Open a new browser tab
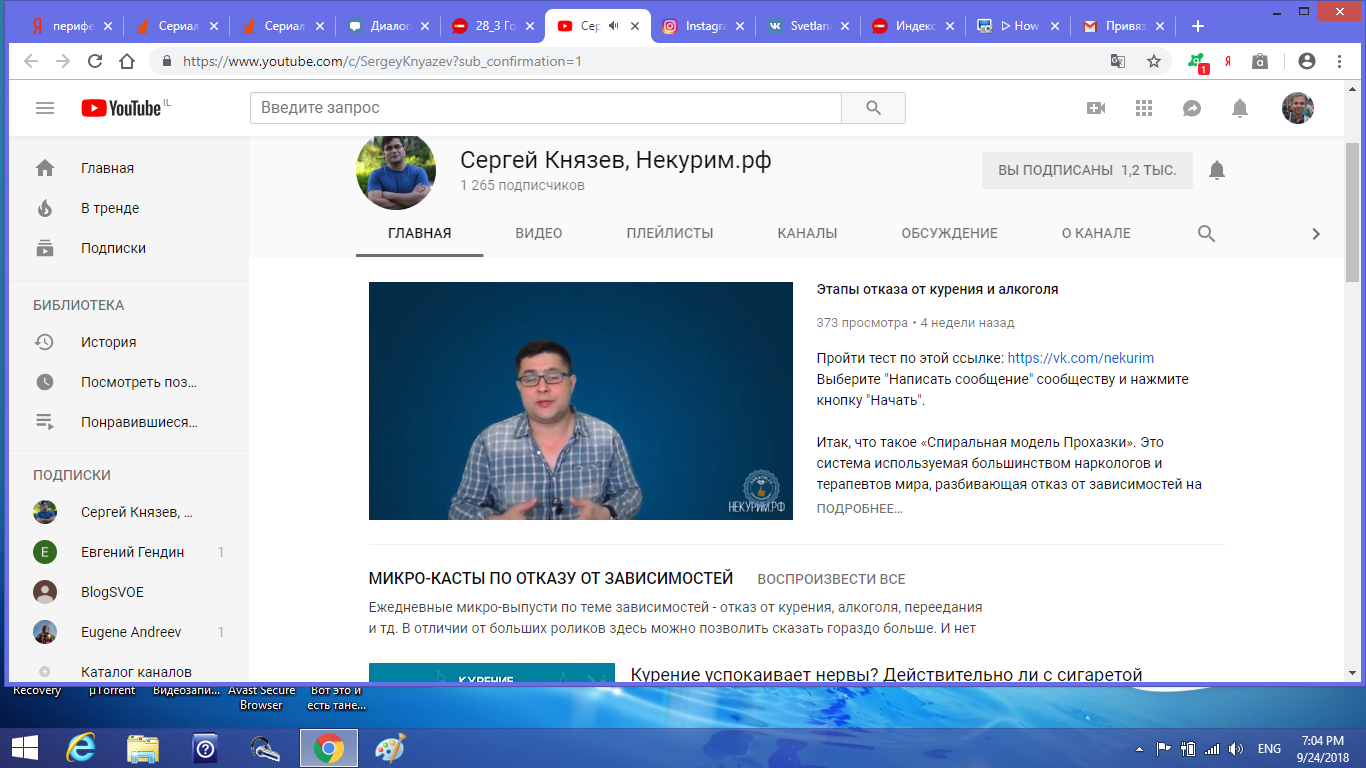 click(1198, 26)
